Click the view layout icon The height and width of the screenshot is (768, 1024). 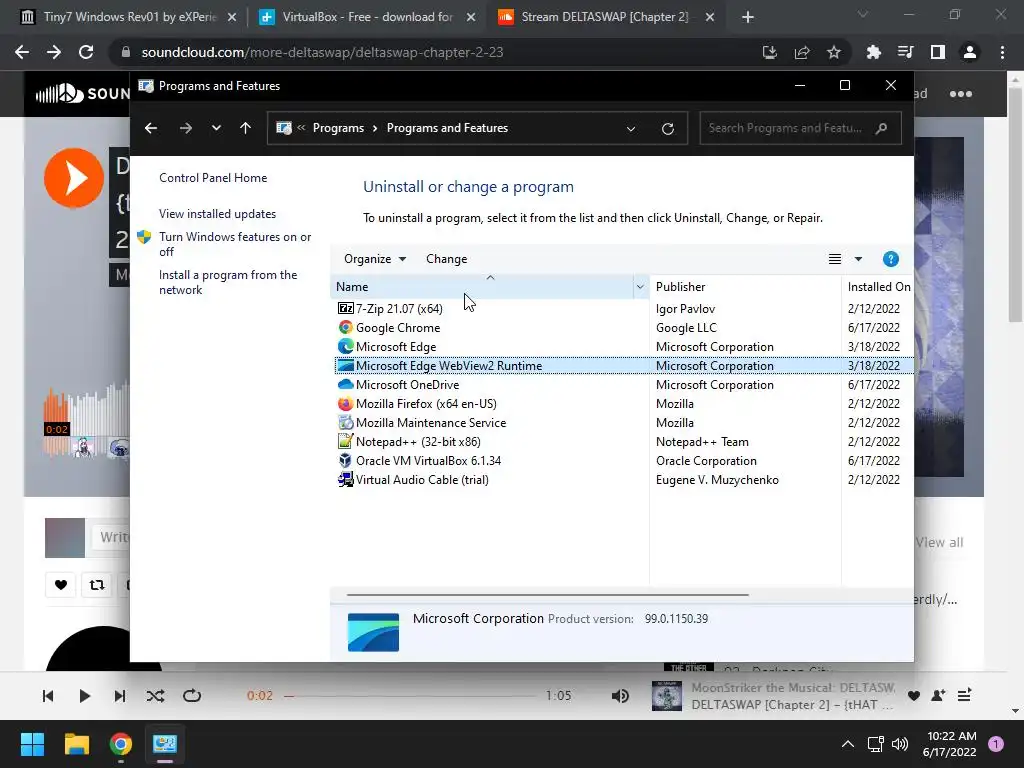pos(835,259)
